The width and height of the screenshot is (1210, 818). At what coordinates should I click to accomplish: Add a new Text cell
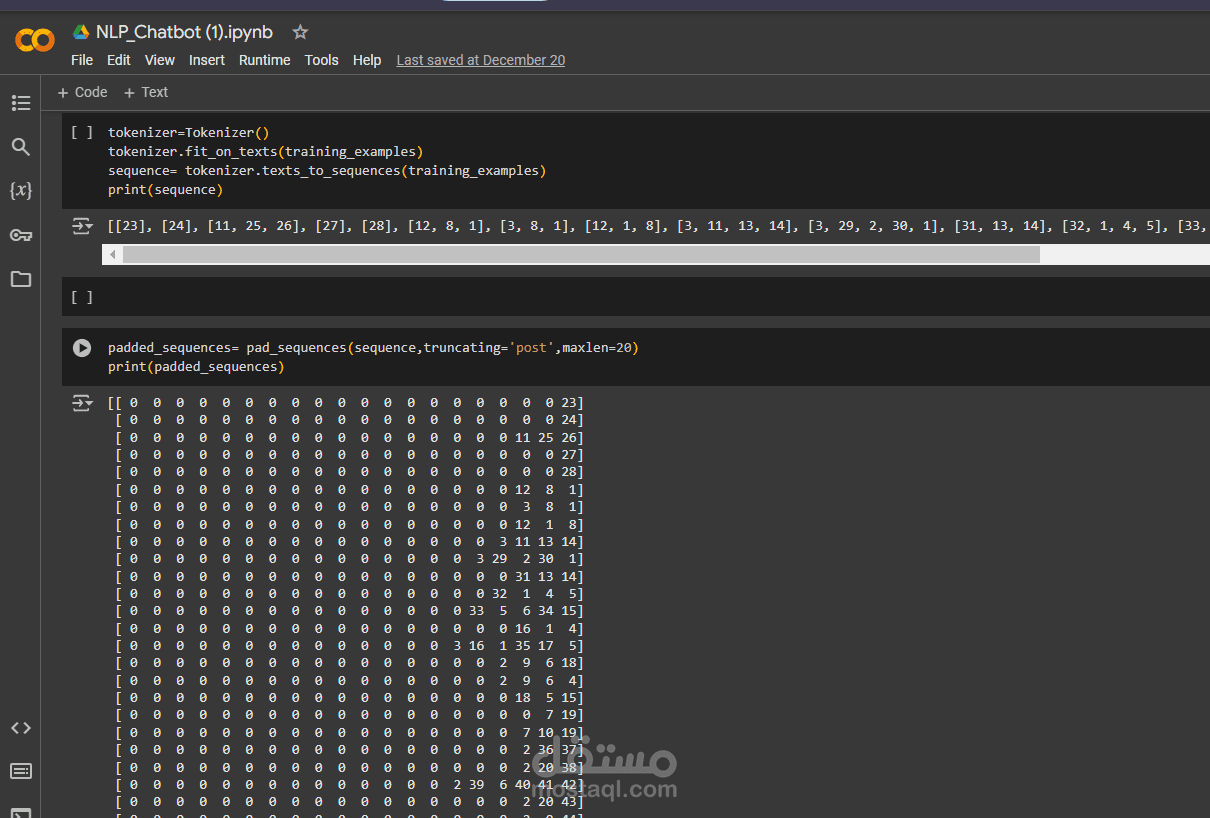coord(146,92)
